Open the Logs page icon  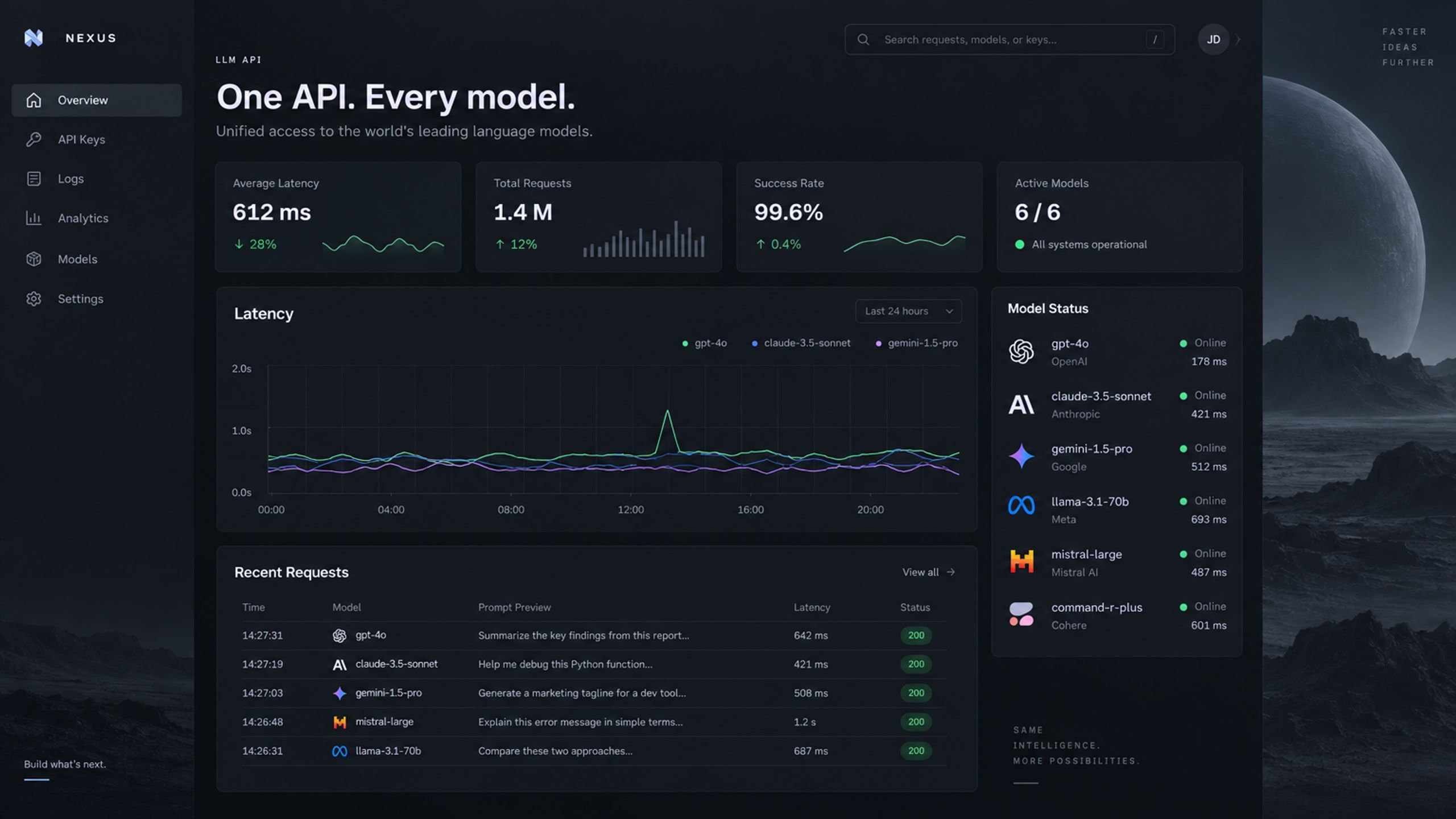[x=34, y=179]
